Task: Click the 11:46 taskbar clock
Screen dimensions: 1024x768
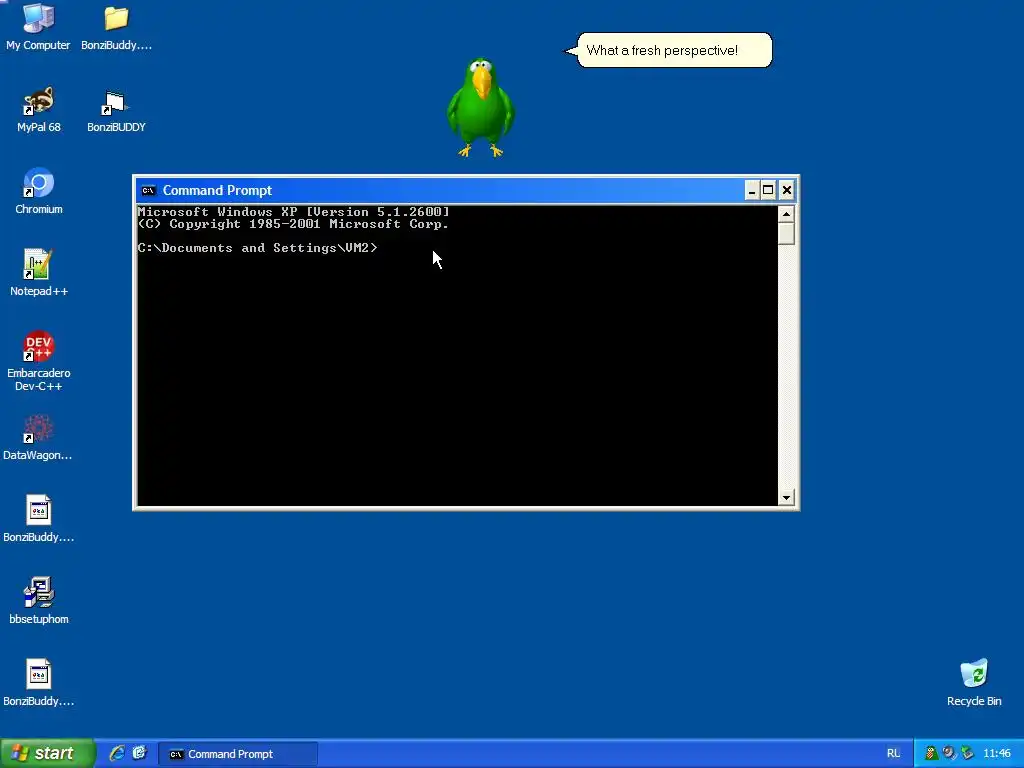Action: click(x=997, y=754)
